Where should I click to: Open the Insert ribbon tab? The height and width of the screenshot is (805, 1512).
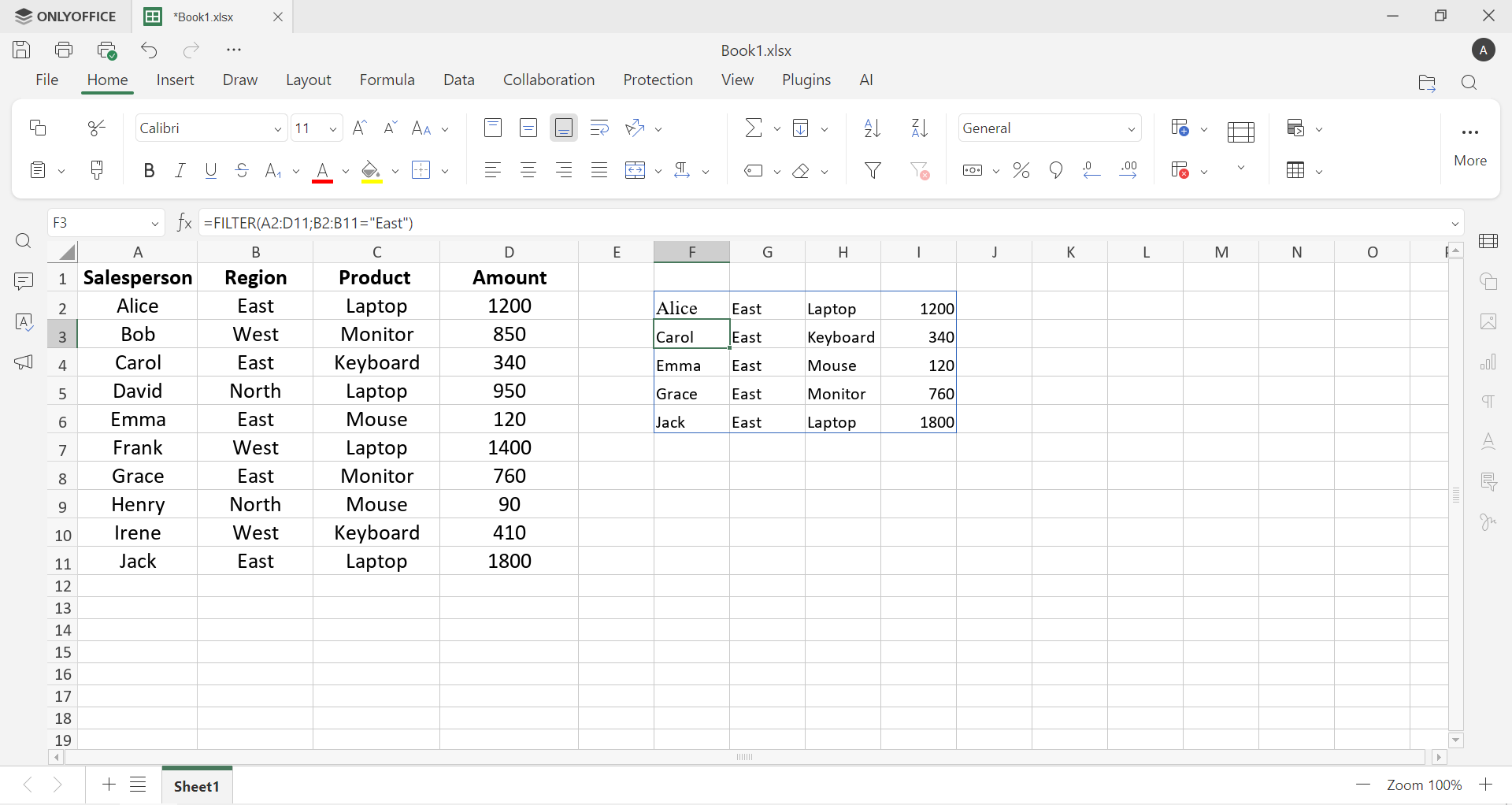pos(175,80)
